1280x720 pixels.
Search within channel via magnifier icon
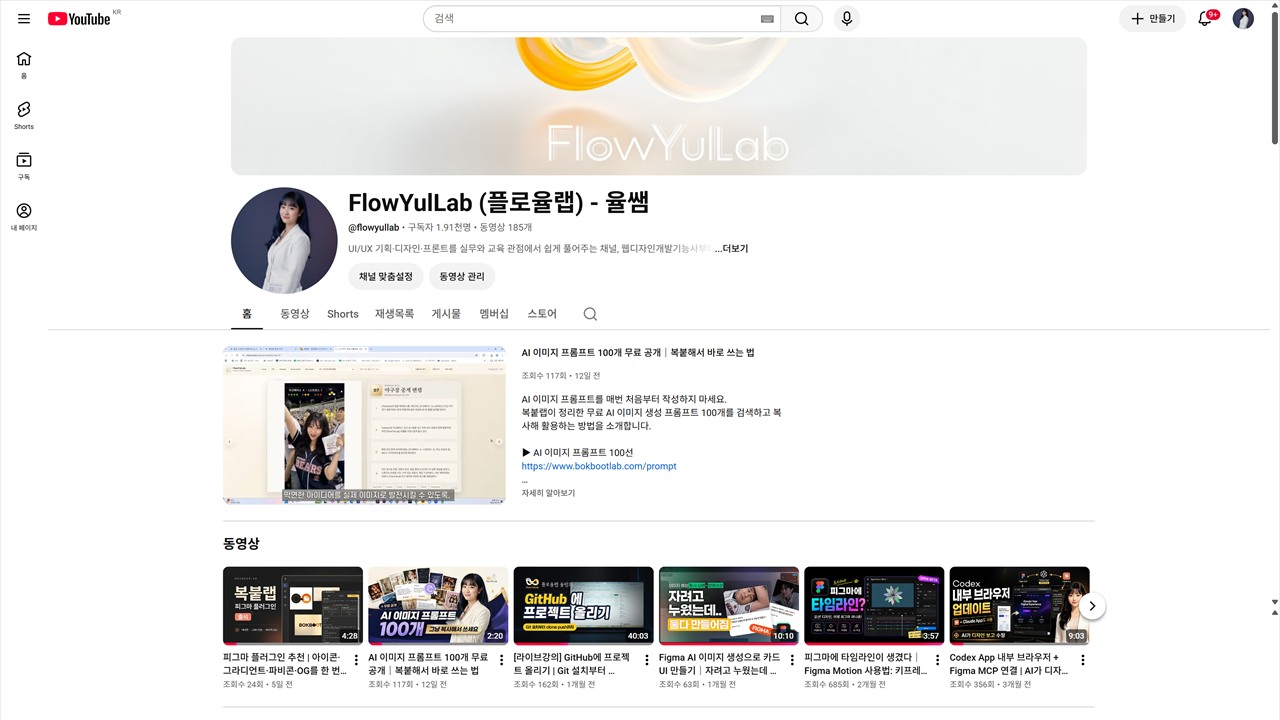pos(590,314)
